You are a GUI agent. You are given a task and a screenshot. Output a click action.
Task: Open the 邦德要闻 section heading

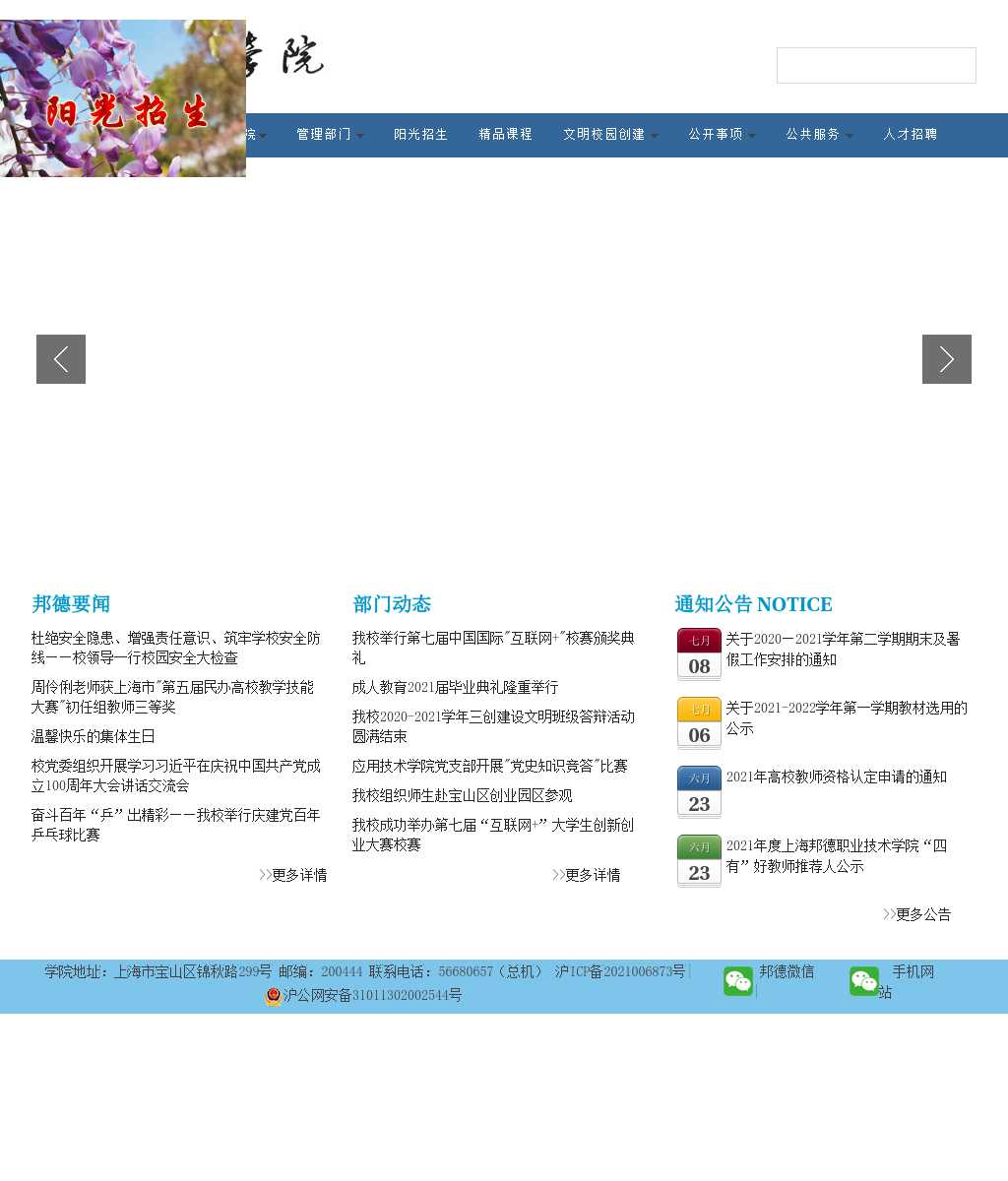click(71, 604)
